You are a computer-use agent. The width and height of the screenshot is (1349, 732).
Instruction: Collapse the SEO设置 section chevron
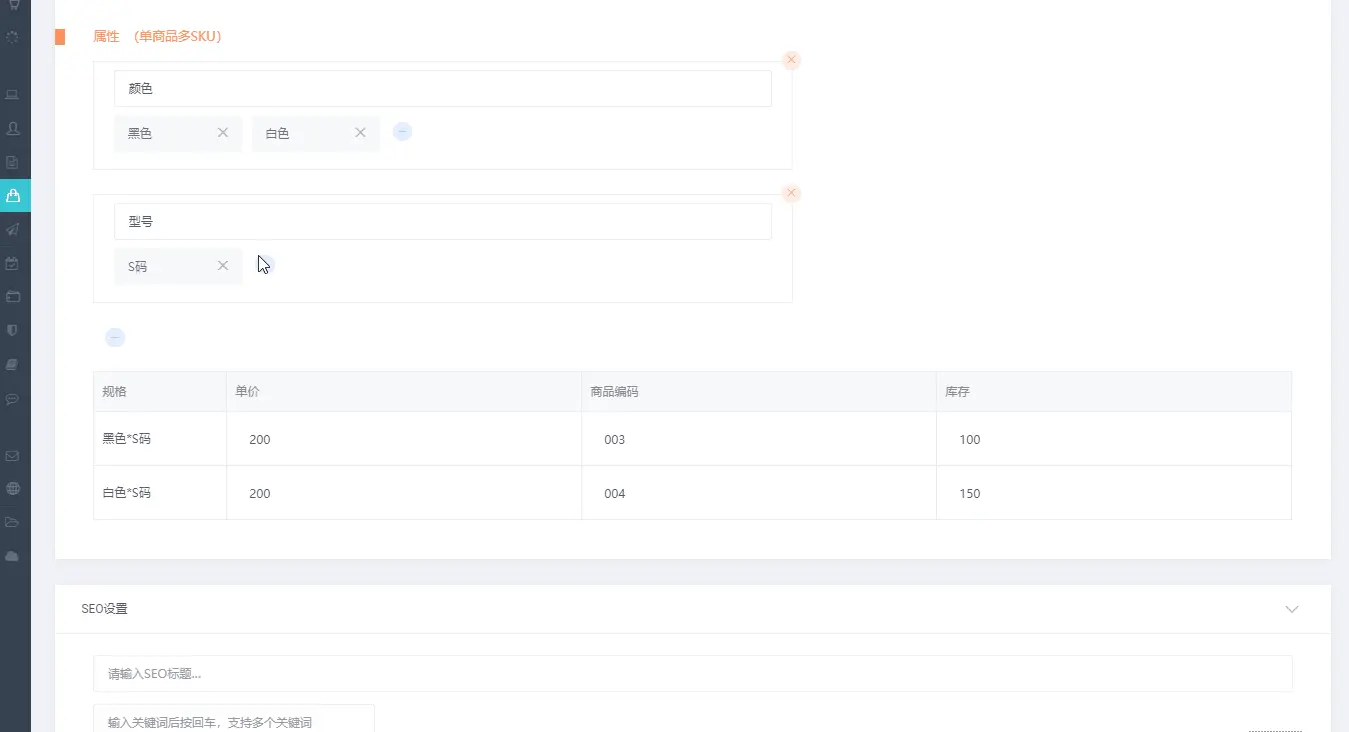(x=1292, y=609)
